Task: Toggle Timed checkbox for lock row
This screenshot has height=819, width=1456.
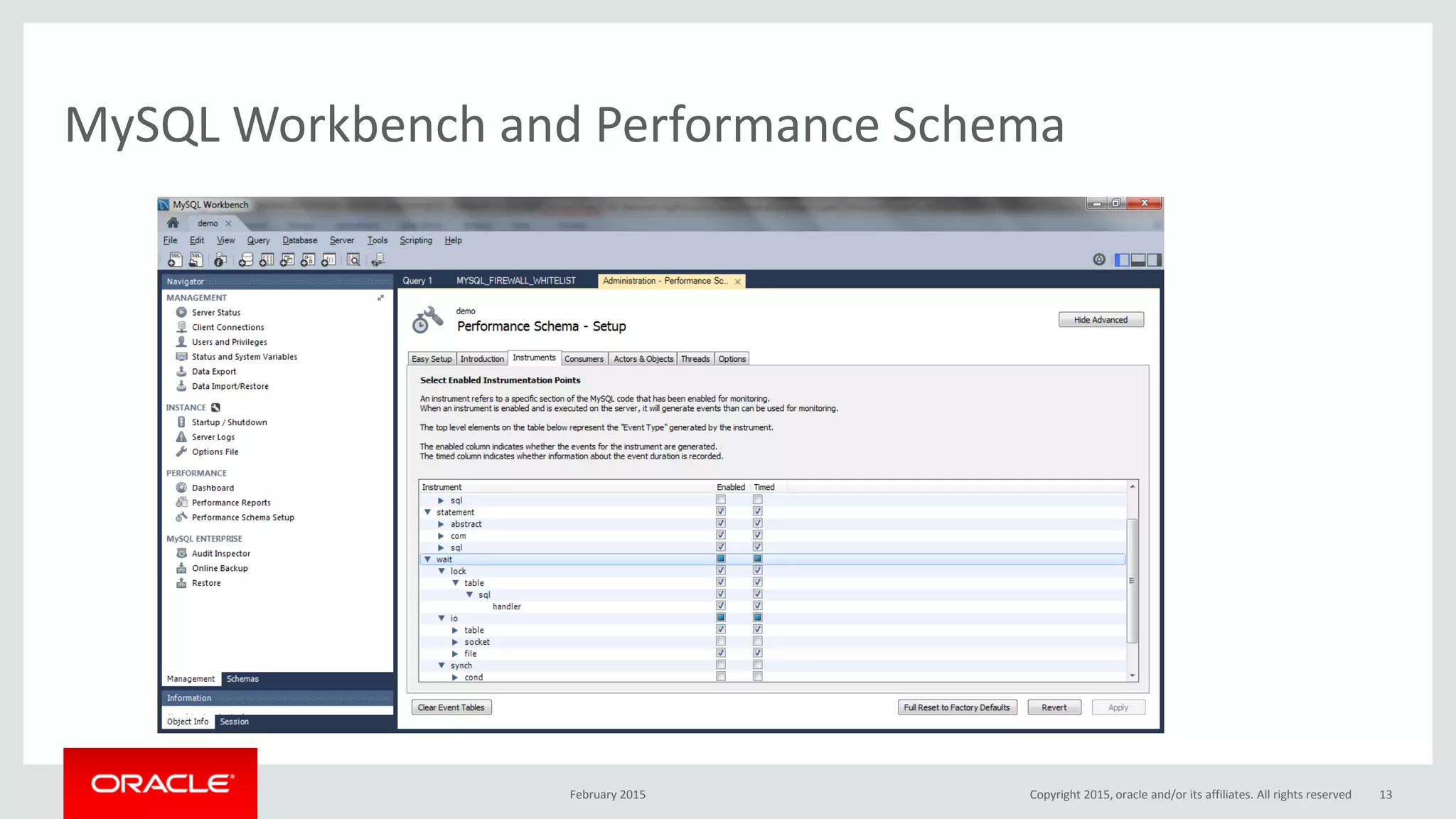Action: (758, 570)
